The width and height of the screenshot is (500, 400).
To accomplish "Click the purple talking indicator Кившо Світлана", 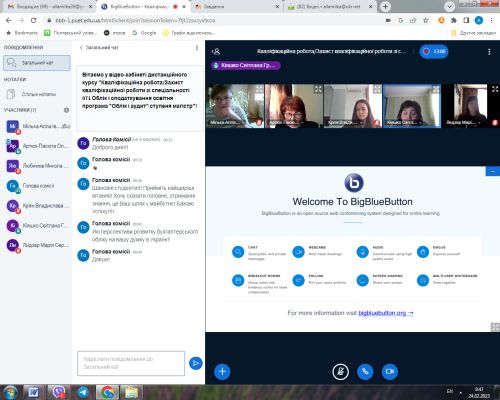I will [x=246, y=65].
